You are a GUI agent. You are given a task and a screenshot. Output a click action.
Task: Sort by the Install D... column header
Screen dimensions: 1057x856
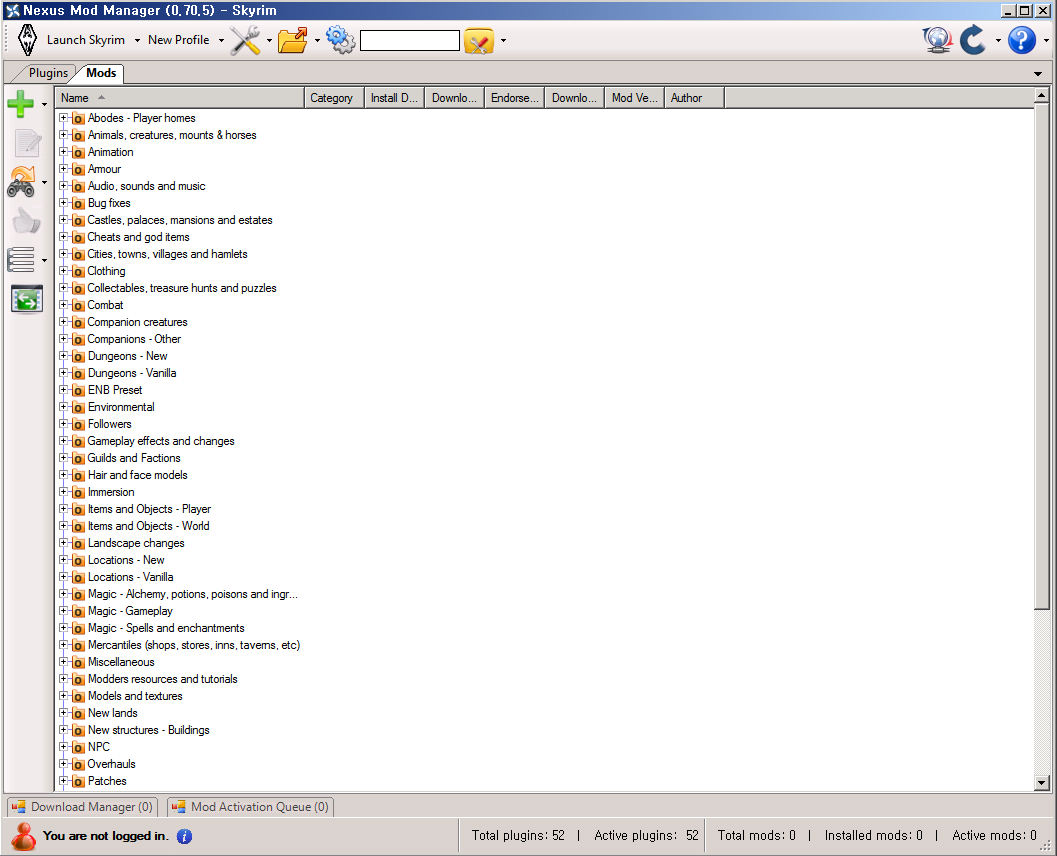(394, 98)
